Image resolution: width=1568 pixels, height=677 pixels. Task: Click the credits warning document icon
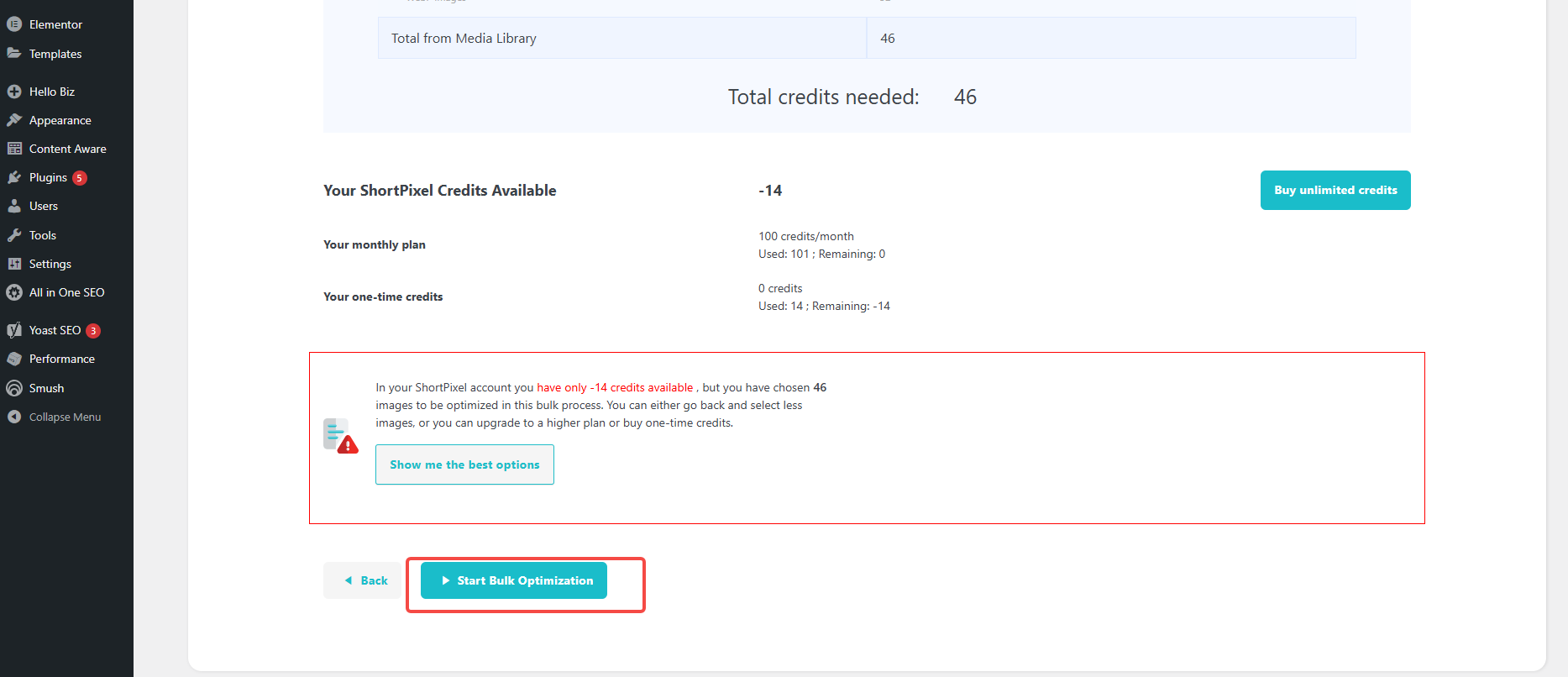point(340,436)
